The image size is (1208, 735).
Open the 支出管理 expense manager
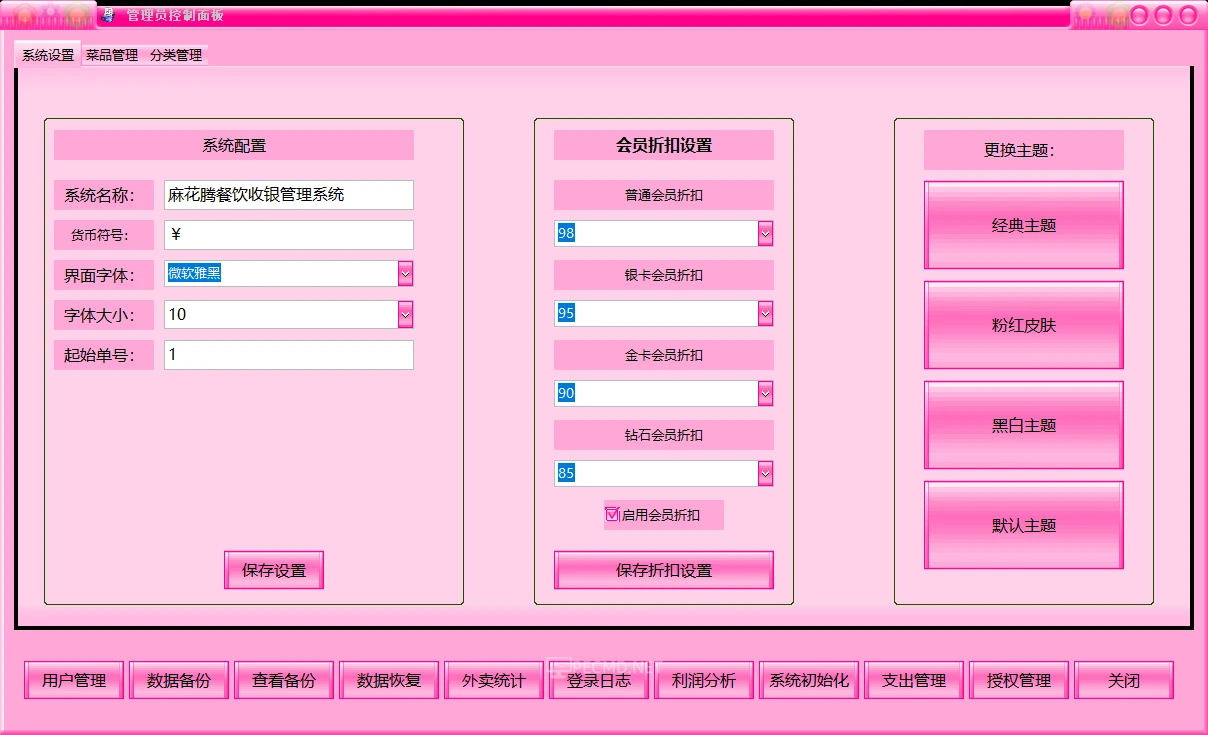[913, 680]
